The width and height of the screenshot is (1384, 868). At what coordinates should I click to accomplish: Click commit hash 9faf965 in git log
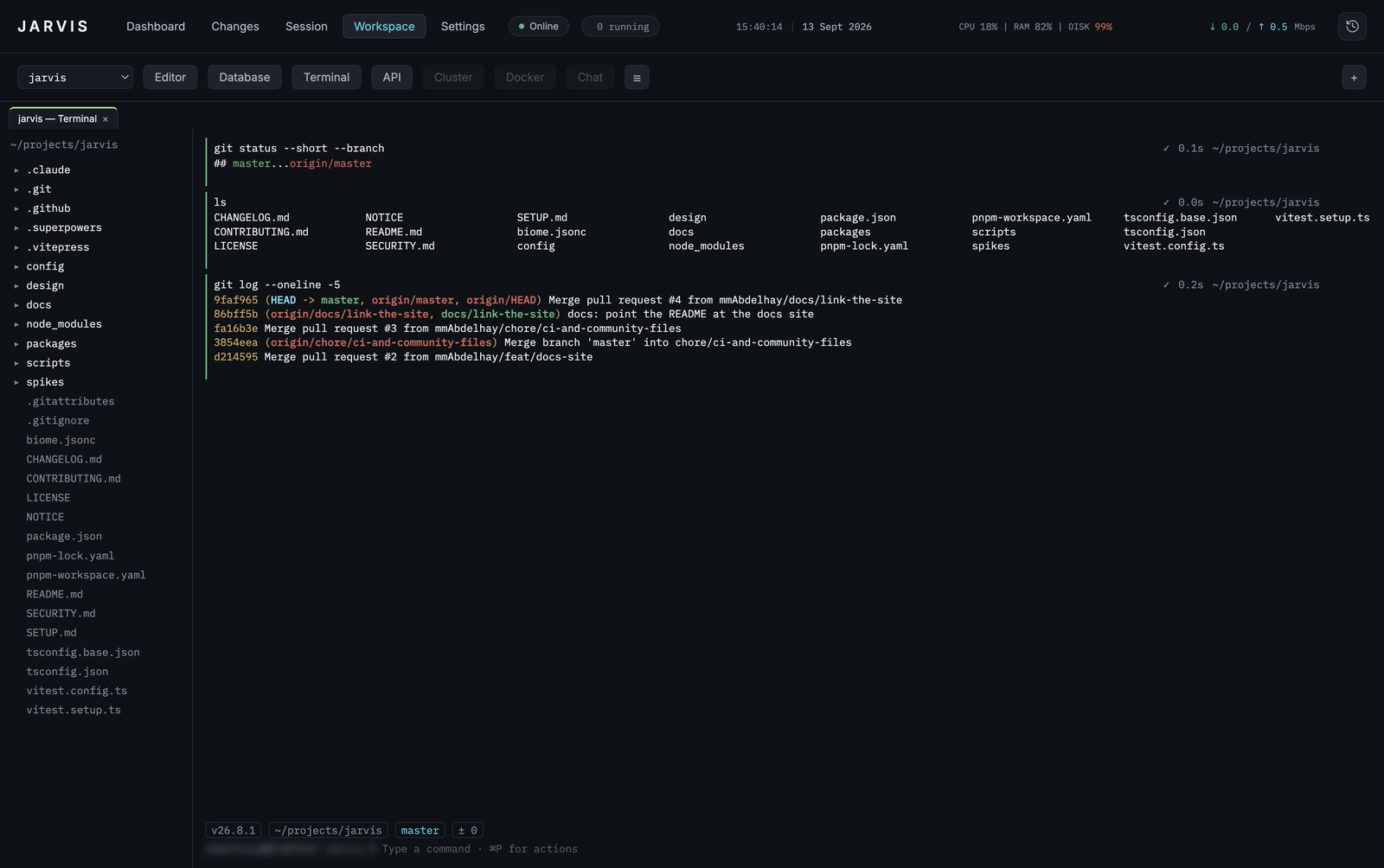point(236,300)
